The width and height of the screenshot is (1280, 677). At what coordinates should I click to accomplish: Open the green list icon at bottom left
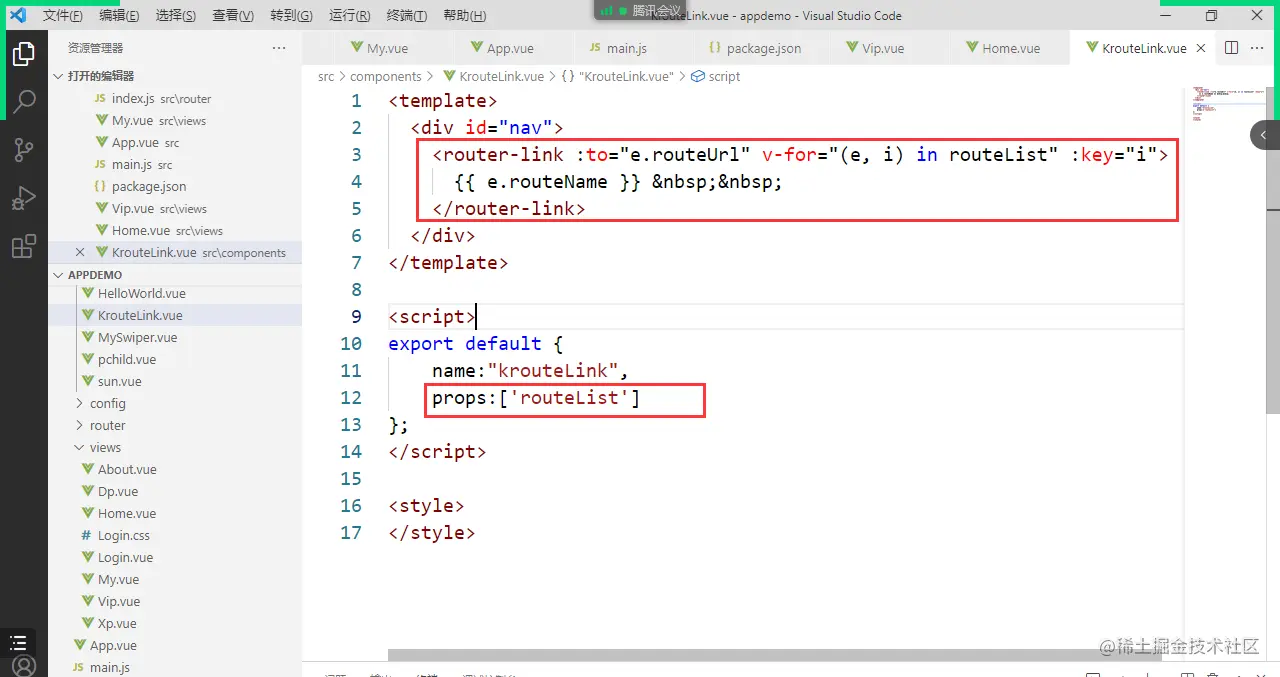click(18, 642)
